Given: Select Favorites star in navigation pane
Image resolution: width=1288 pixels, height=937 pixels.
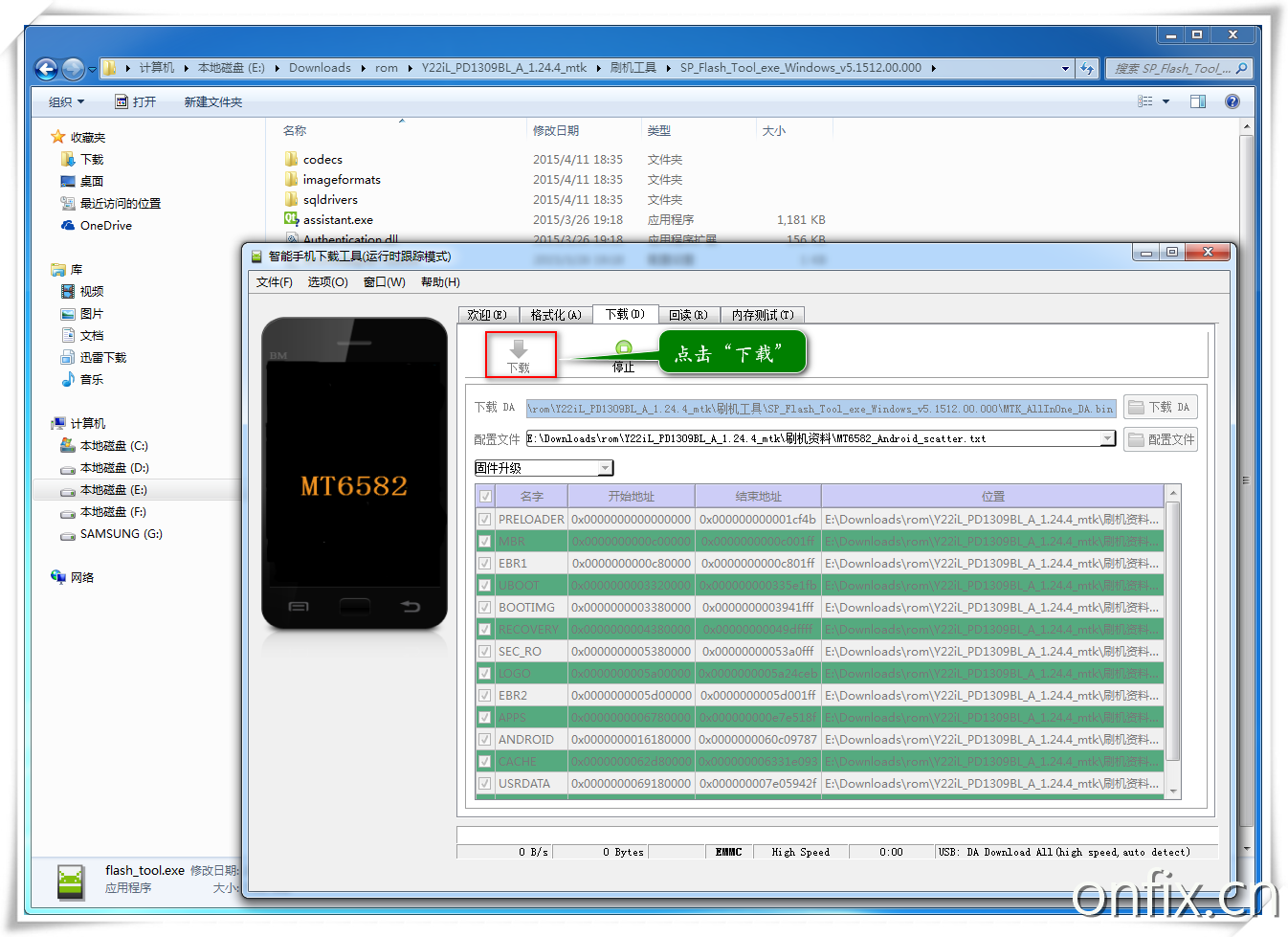Looking at the screenshot, I should (x=58, y=137).
